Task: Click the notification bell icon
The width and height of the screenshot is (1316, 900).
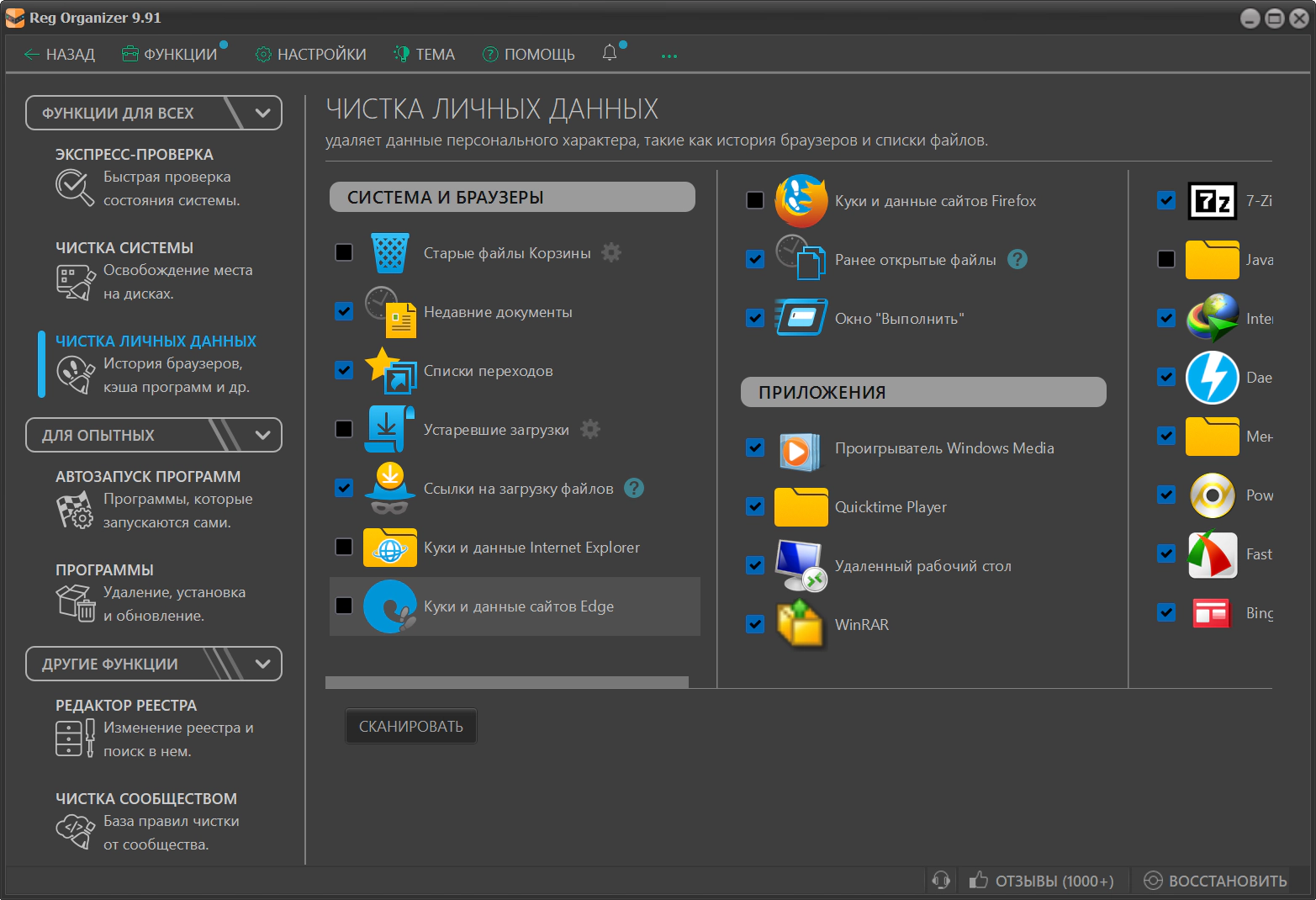Action: (x=610, y=53)
